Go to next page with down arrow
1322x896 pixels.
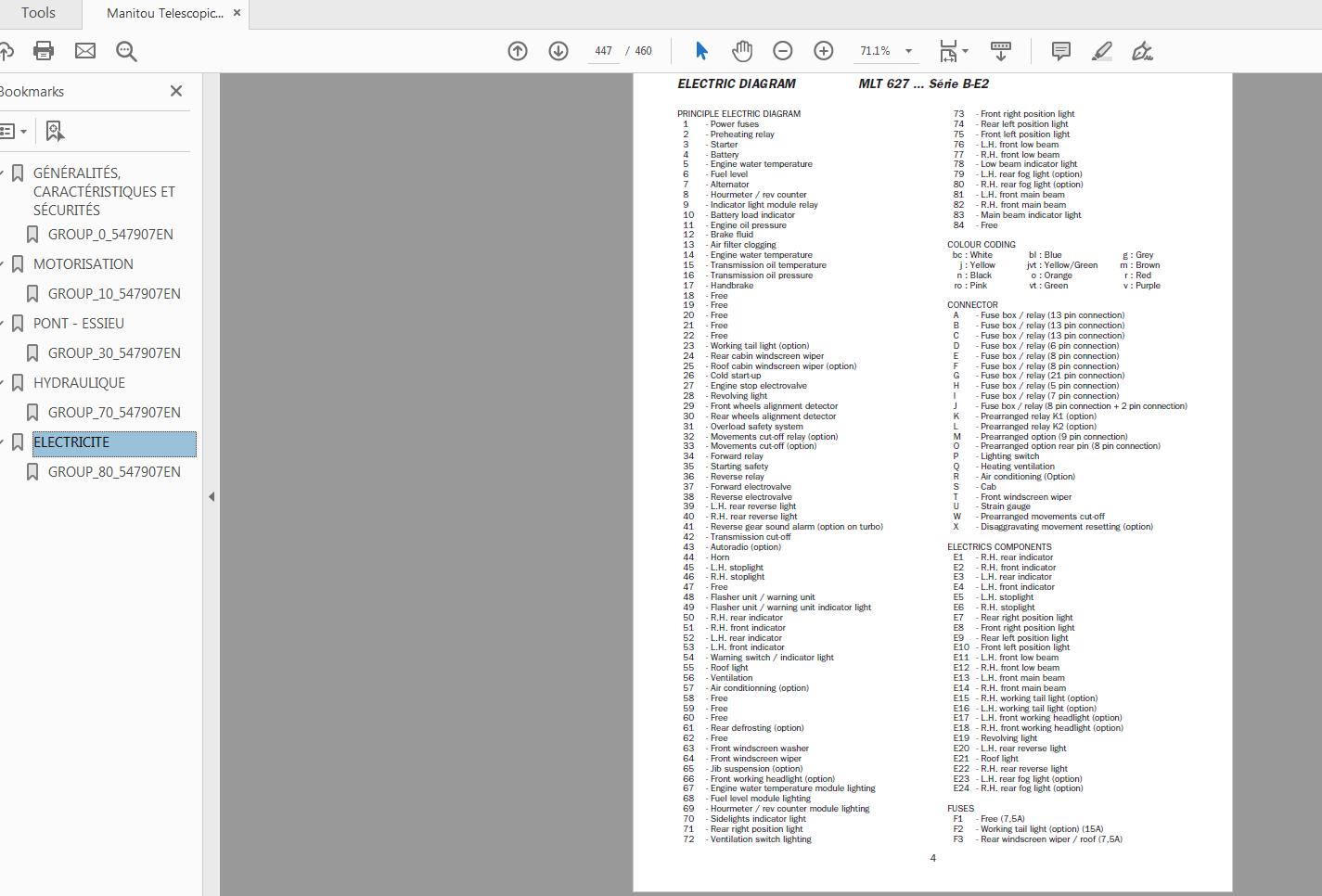coord(558,51)
